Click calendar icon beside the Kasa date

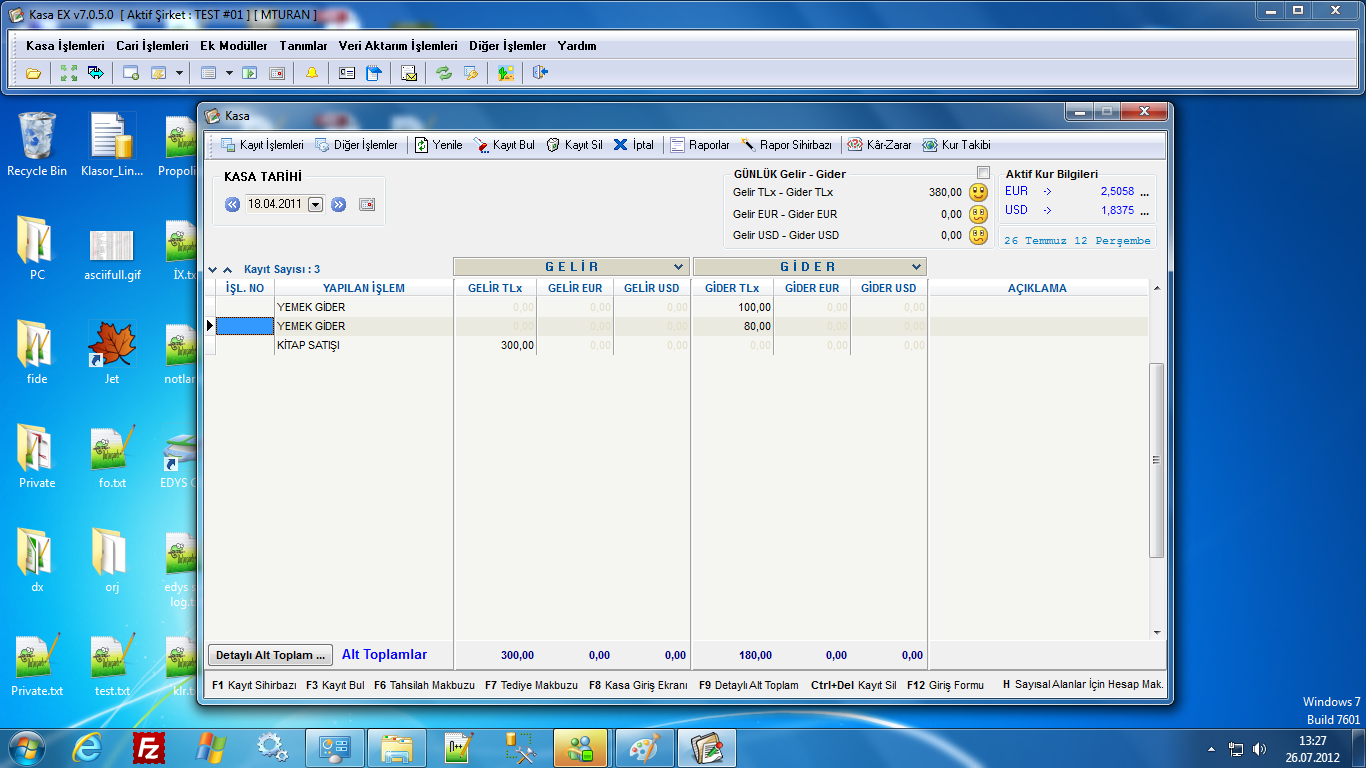pos(367,204)
